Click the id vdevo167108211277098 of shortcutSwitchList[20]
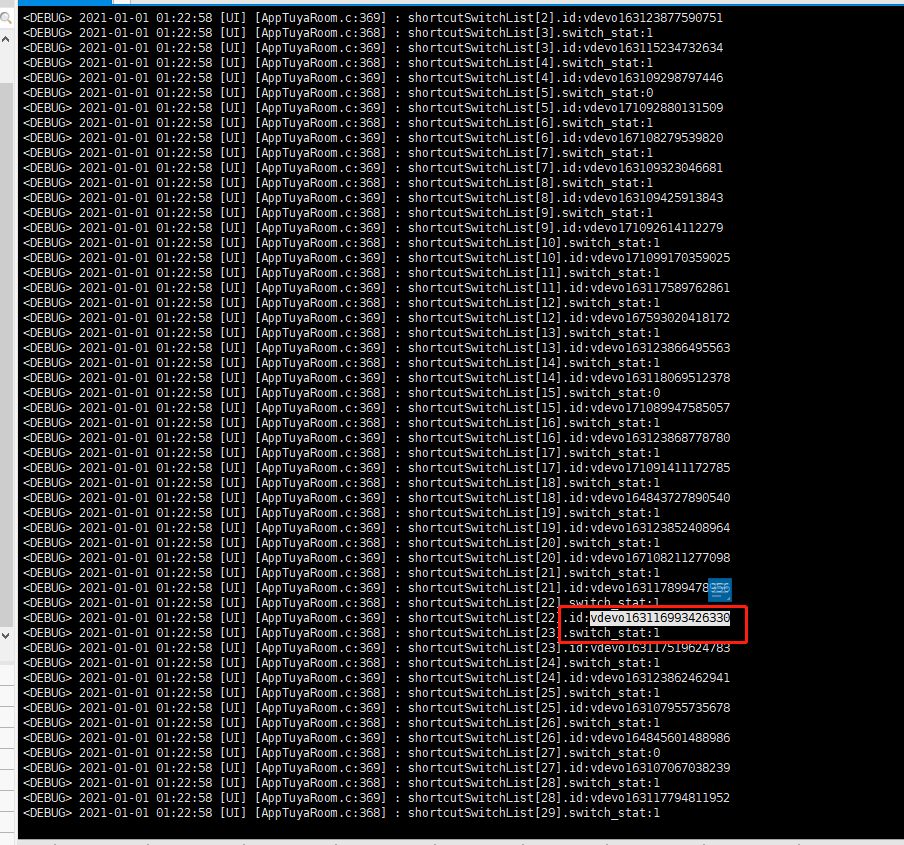This screenshot has height=845, width=904. click(660, 558)
